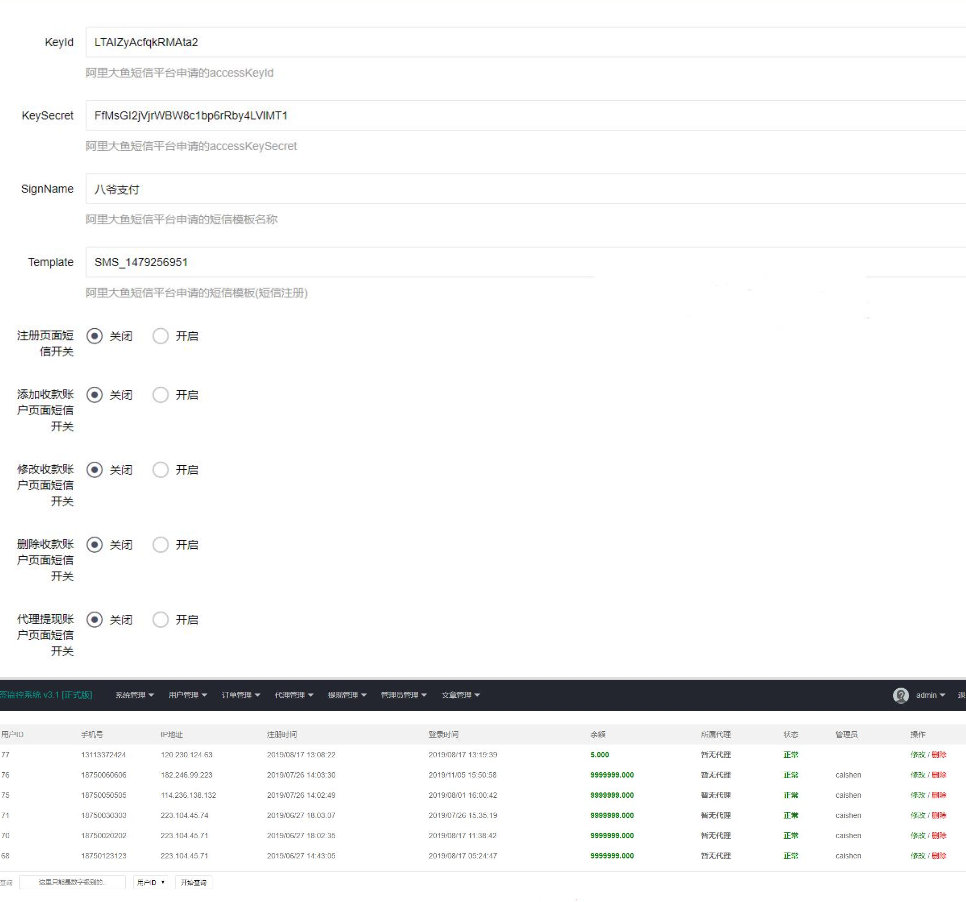Open the 系统管理 dropdown menu
This screenshot has width=966, height=902.
point(133,695)
